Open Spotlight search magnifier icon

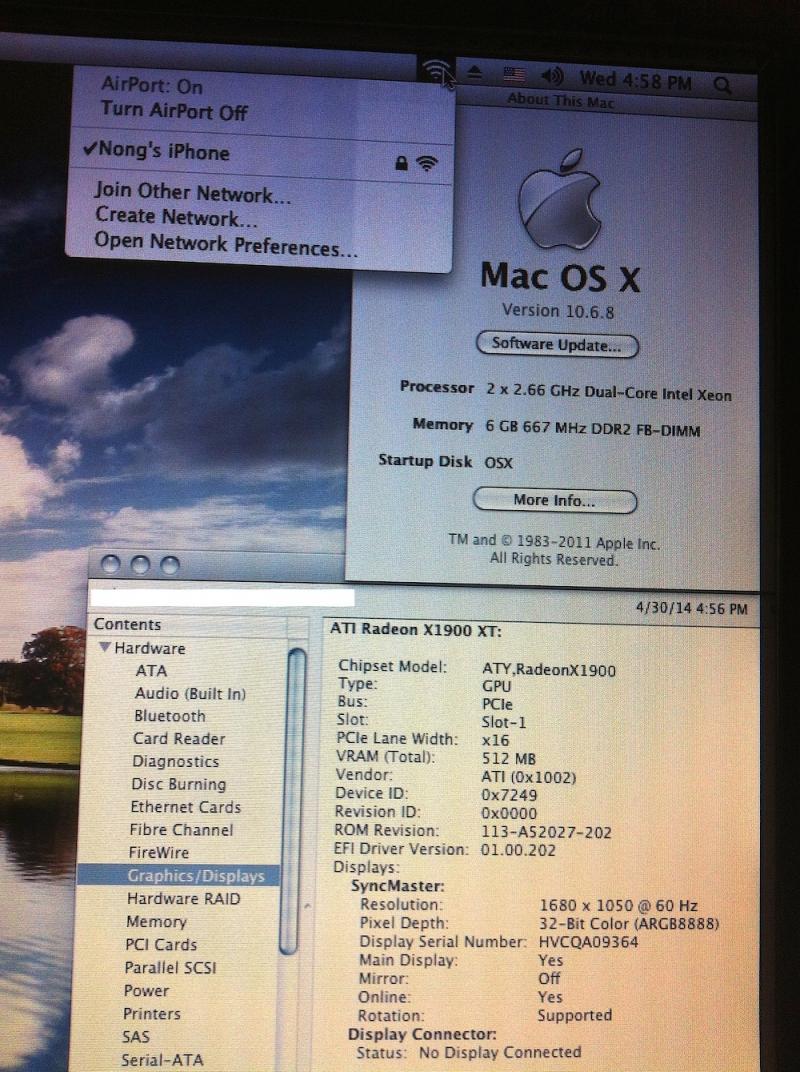pos(722,84)
